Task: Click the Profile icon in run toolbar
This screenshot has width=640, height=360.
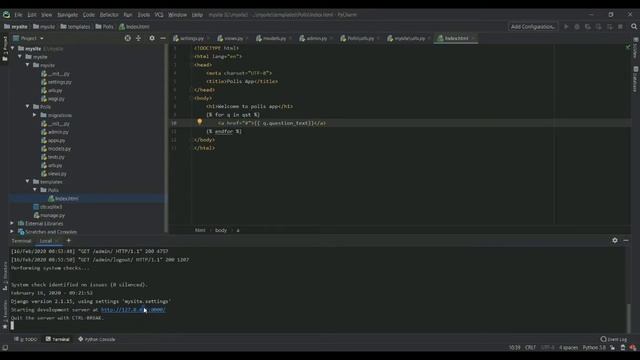Action: [x=598, y=27]
